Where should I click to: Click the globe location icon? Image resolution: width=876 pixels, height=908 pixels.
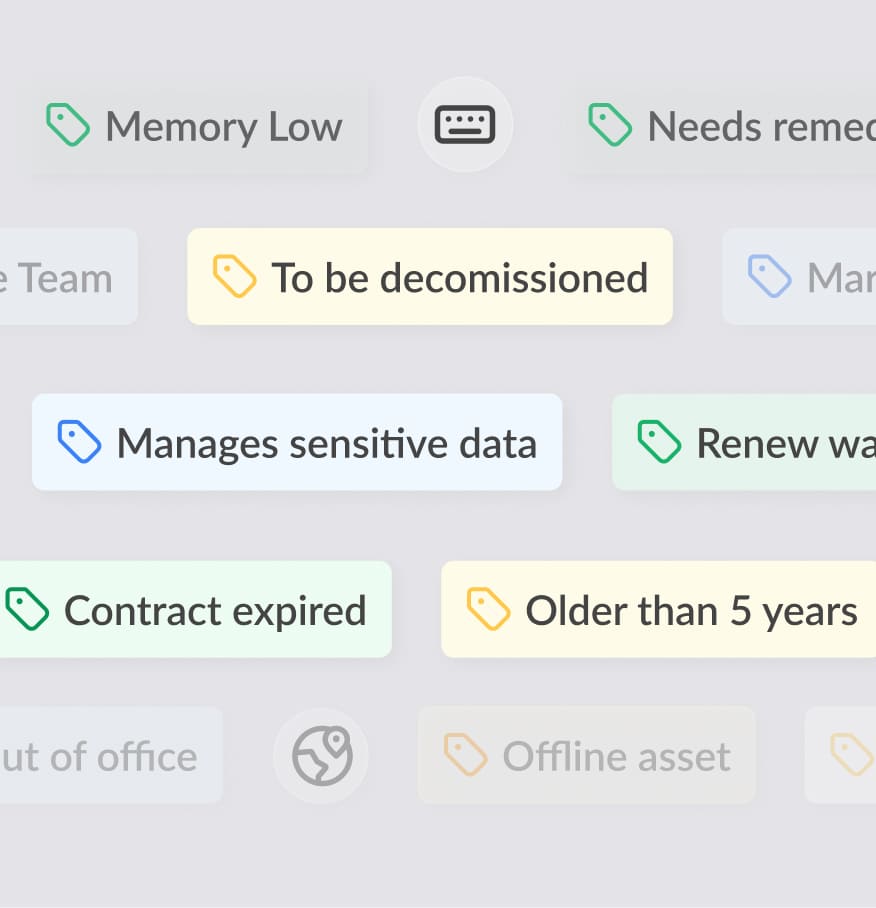[x=322, y=755]
